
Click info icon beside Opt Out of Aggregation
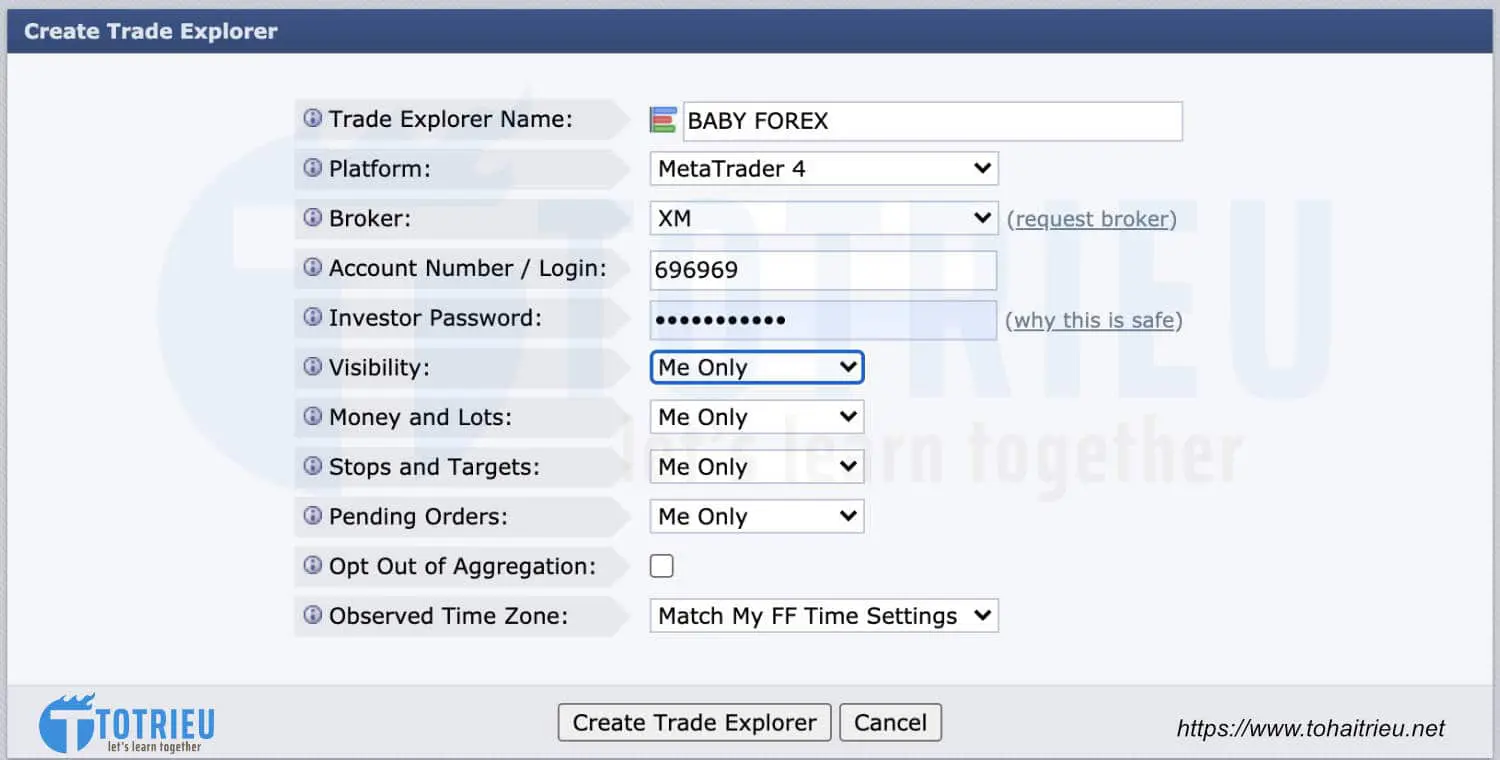point(313,566)
